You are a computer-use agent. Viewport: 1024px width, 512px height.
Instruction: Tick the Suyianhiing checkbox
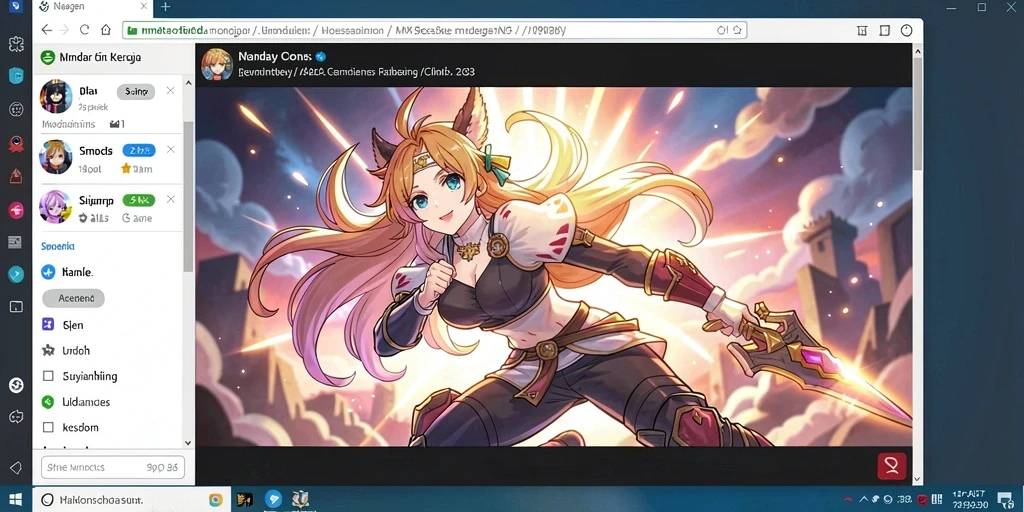[x=48, y=376]
